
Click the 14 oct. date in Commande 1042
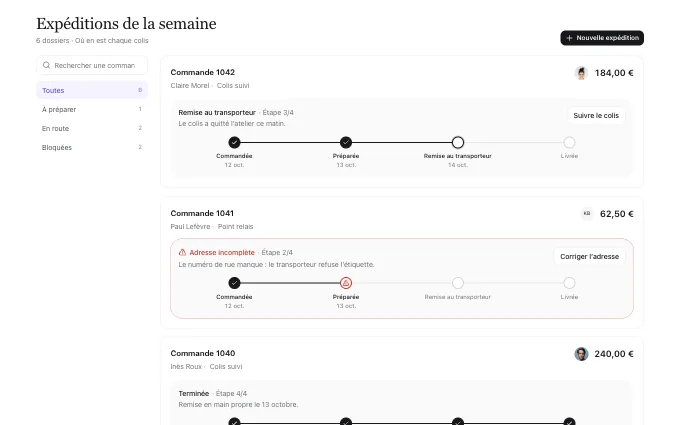pyautogui.click(x=458, y=165)
